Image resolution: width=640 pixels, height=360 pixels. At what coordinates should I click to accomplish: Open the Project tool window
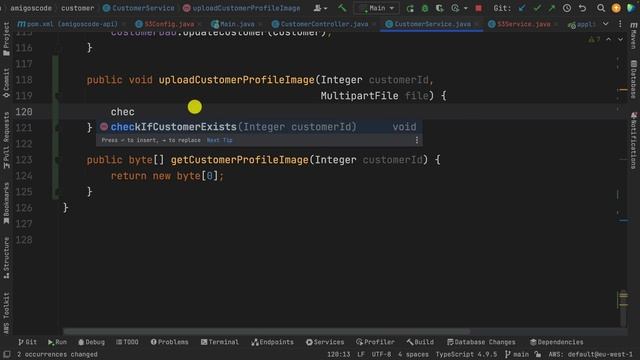(6, 39)
